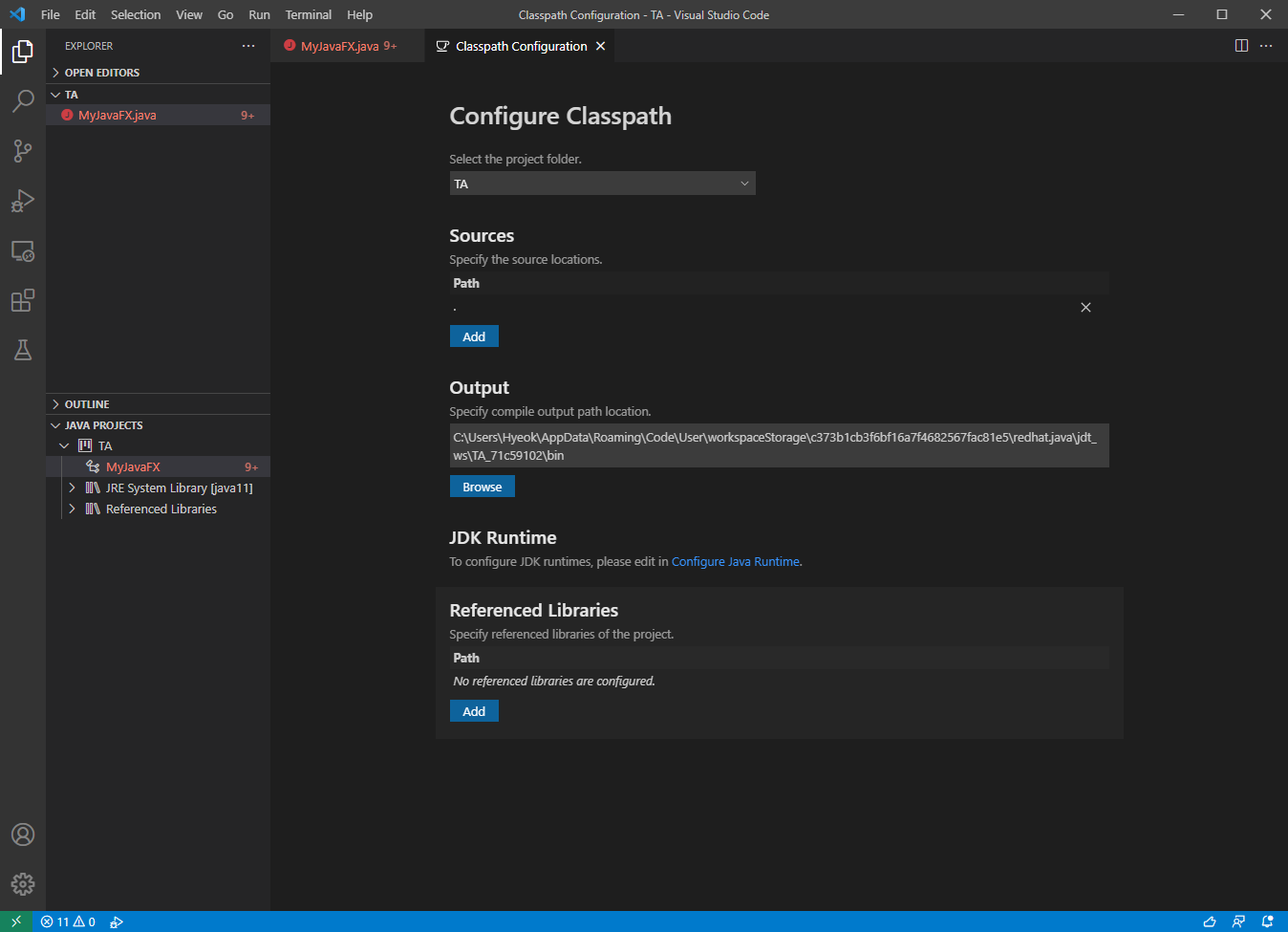Open the Run and Debug view
This screenshot has width=1288, height=932.
pyautogui.click(x=23, y=201)
